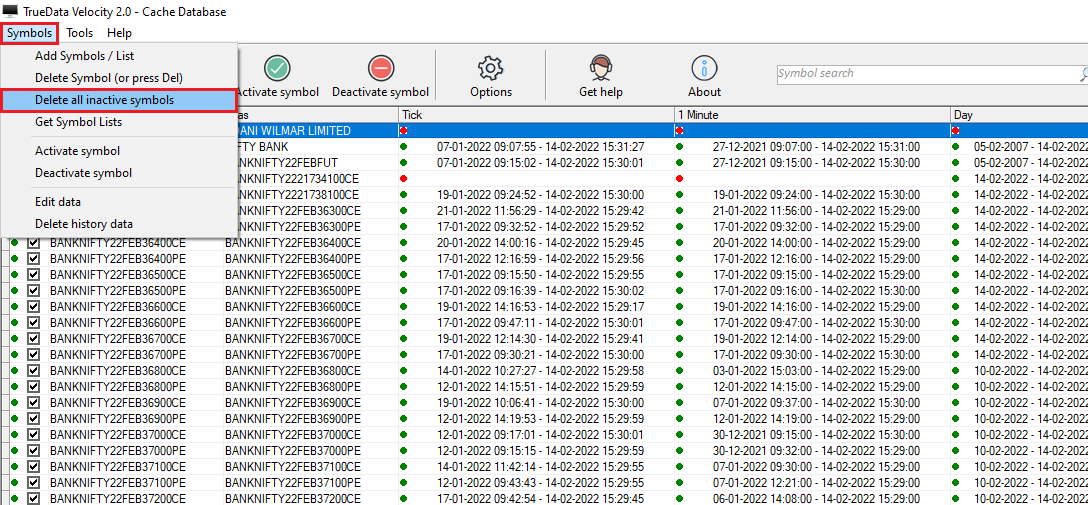Click tick range 20-01-2022 14:00:16 - 14-02-2022 15:29:45
The height and width of the screenshot is (505, 1088).
pyautogui.click(x=541, y=242)
